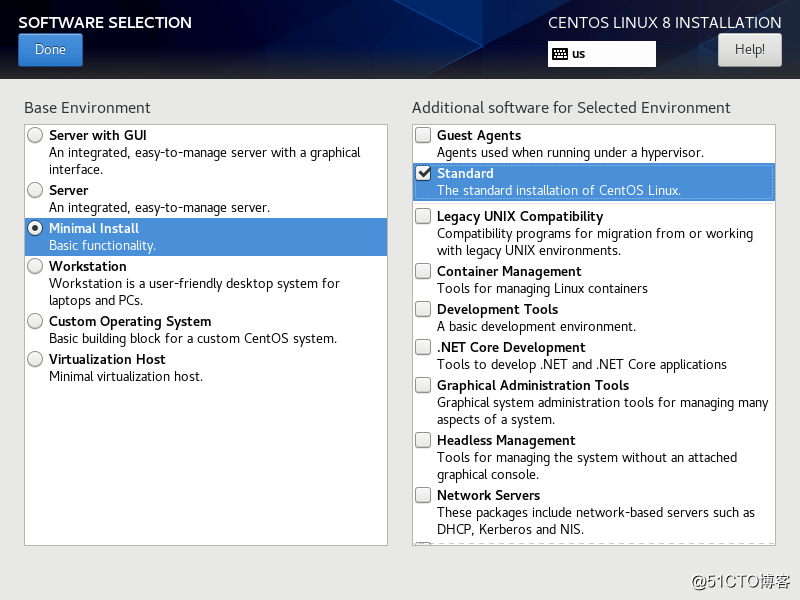Click 'Tools to develop .NET and .NET Core applications'

[582, 364]
